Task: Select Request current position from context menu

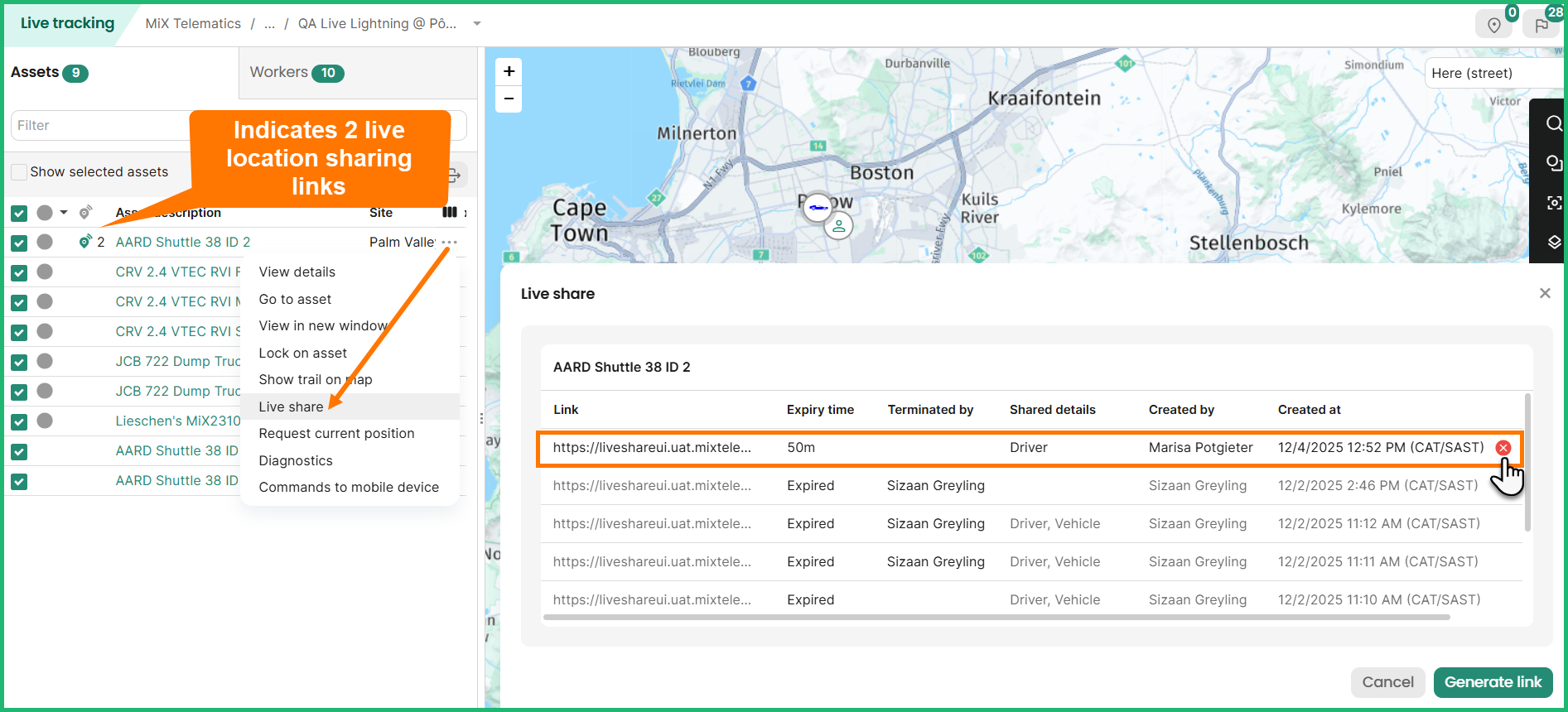Action: (x=336, y=434)
